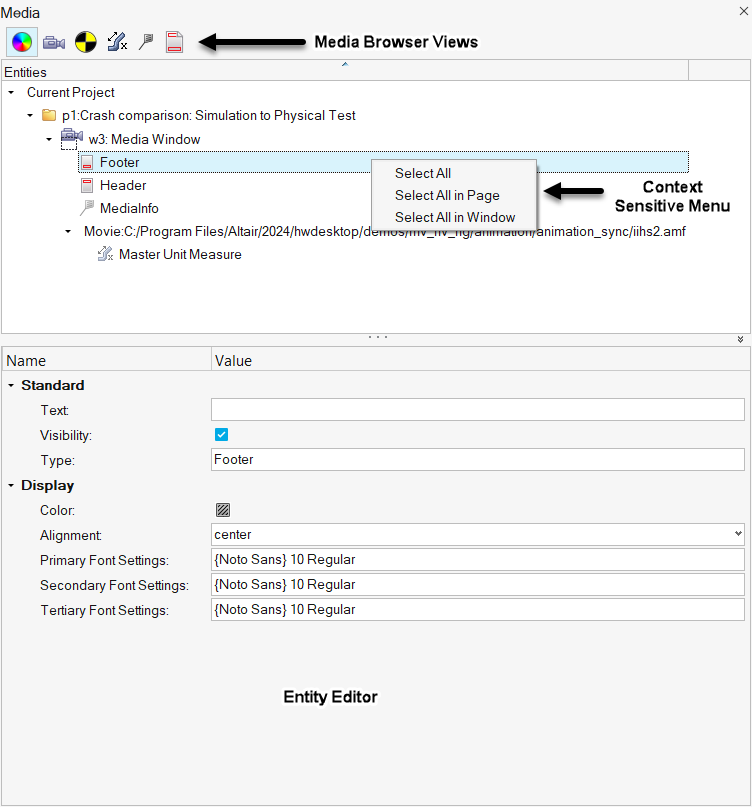Screen dimensions: 752x807
Task: Collapse the Current Project tree node
Action: point(11,92)
